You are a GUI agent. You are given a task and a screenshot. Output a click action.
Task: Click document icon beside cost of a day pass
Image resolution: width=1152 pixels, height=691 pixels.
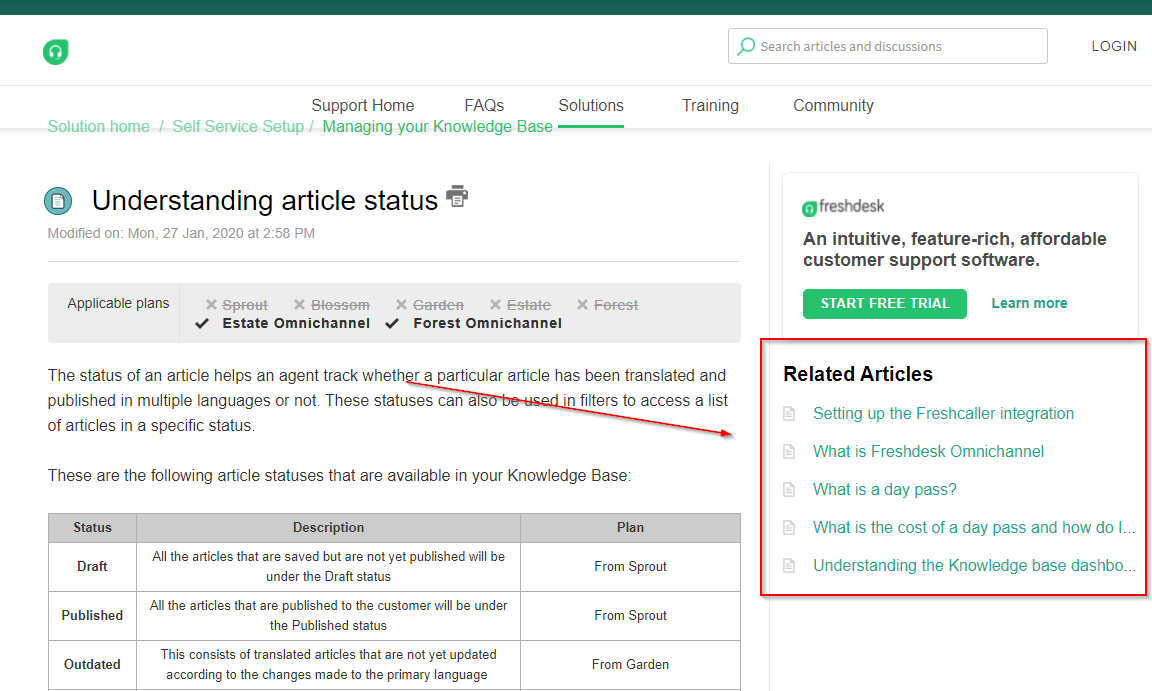pos(789,528)
